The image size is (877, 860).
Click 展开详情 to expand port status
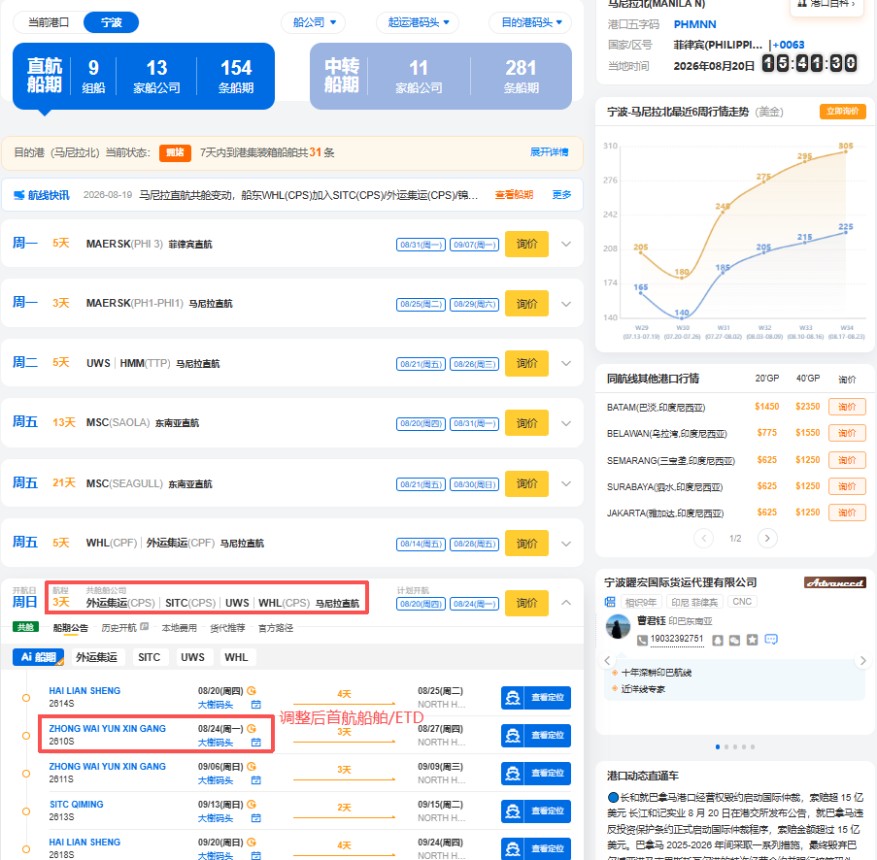pos(549,152)
